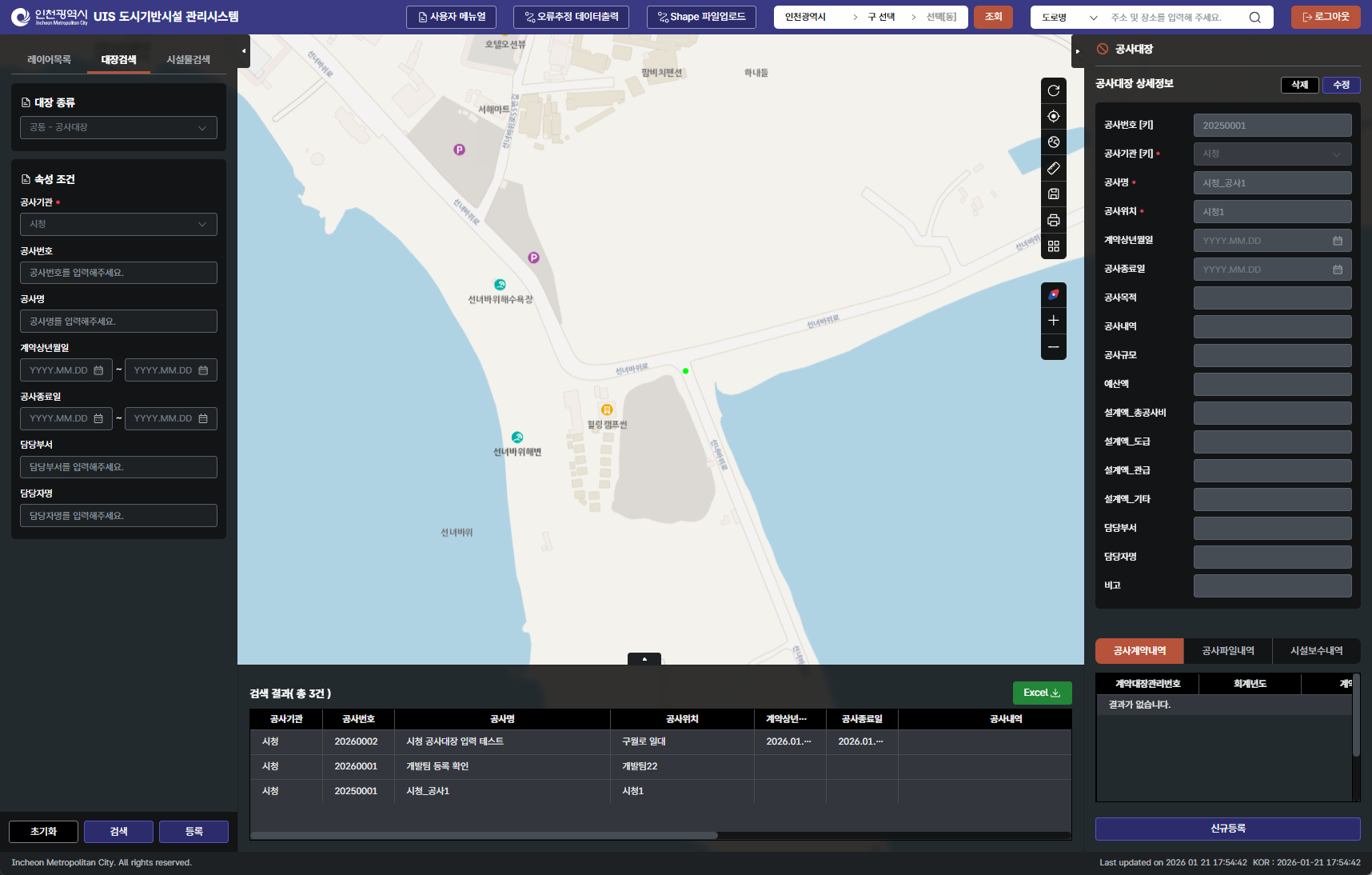
Task: Zoom in the map with plus icon
Action: 1053,321
